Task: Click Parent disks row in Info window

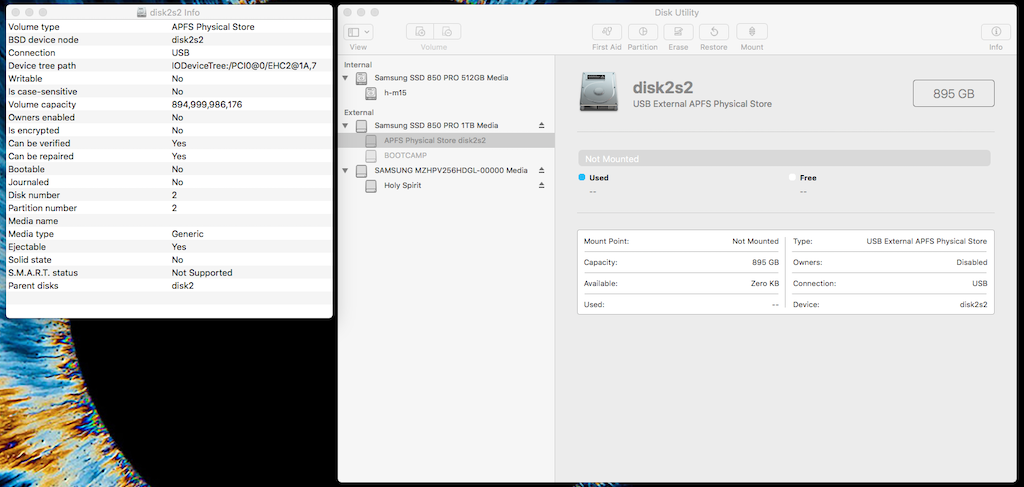Action: [x=169, y=286]
